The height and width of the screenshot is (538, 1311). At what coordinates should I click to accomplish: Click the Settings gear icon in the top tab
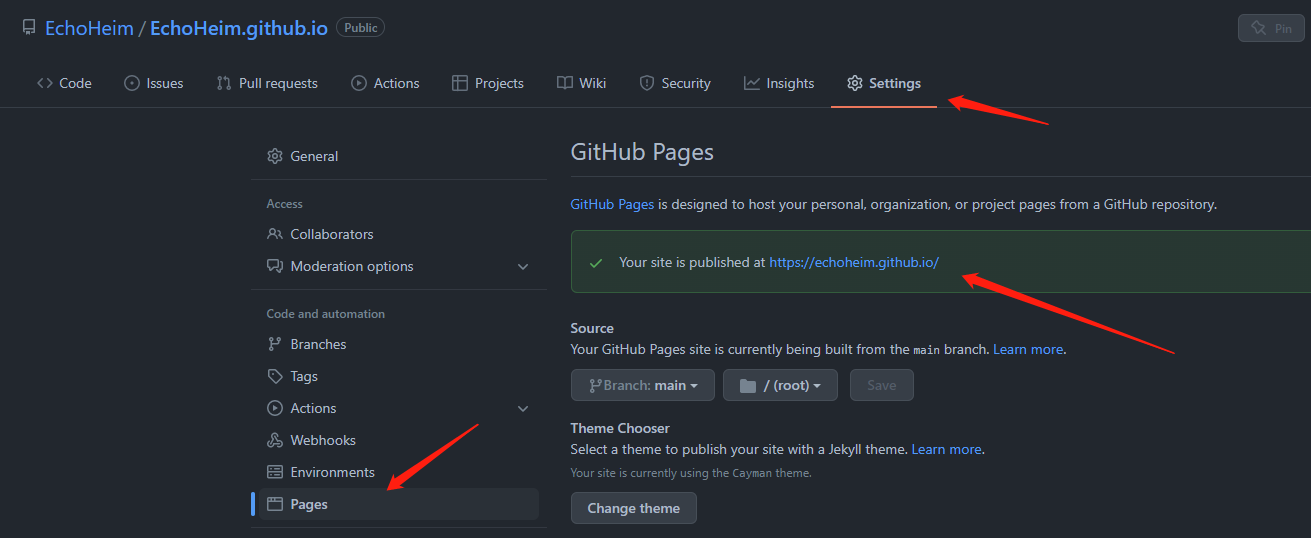click(x=855, y=83)
